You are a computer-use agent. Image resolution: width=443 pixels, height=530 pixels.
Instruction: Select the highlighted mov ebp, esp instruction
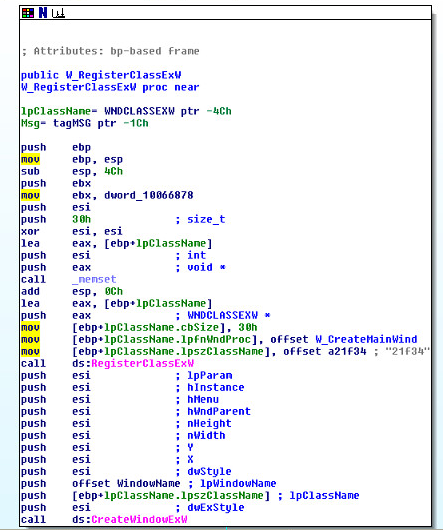(72, 159)
